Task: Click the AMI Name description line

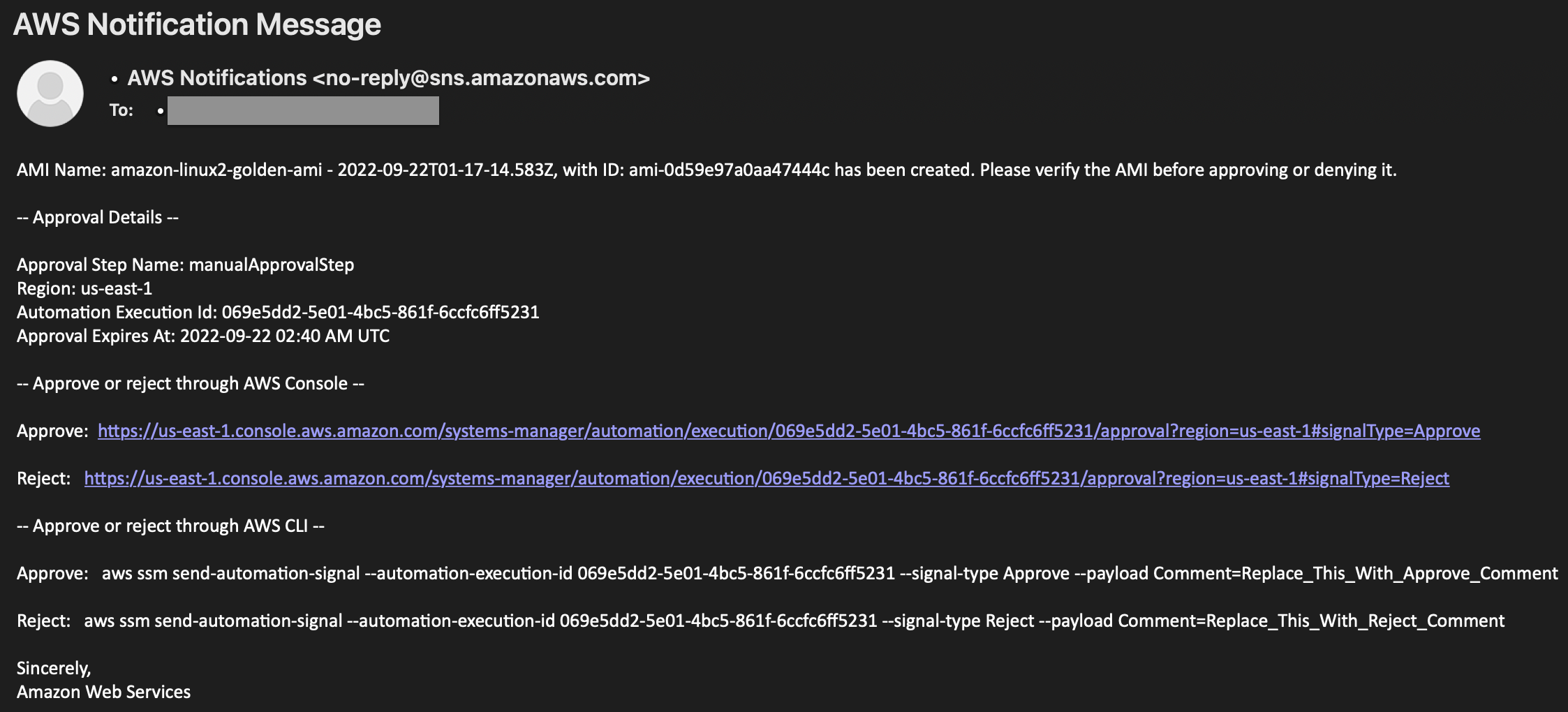Action: click(x=707, y=170)
